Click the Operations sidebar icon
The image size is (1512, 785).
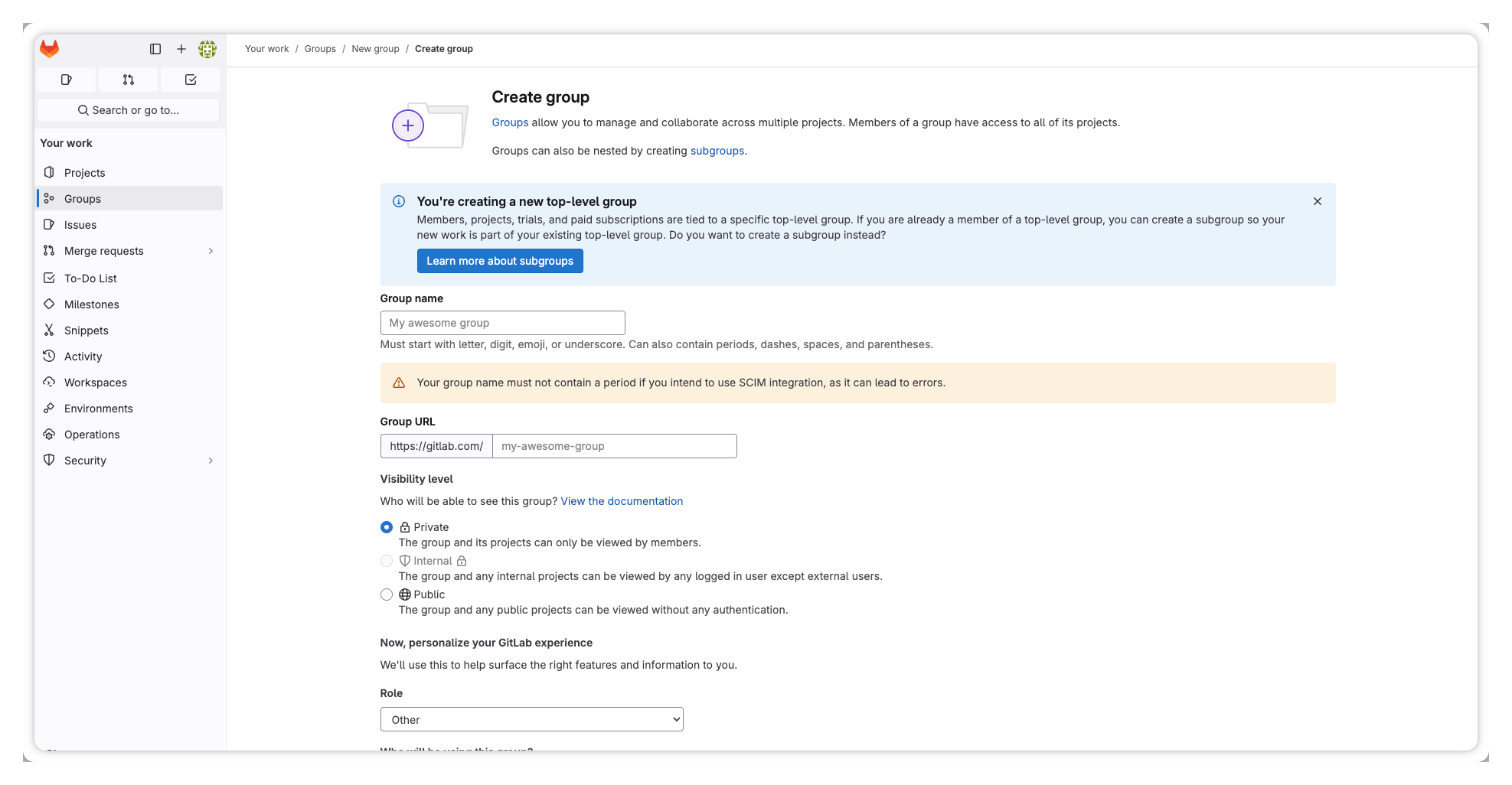pyautogui.click(x=49, y=435)
